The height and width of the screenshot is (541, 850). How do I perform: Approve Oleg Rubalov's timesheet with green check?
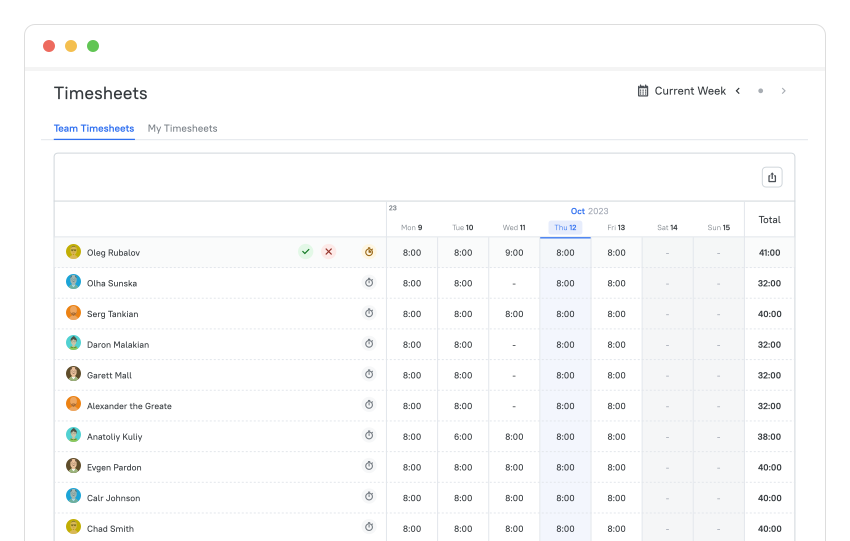pyautogui.click(x=306, y=252)
